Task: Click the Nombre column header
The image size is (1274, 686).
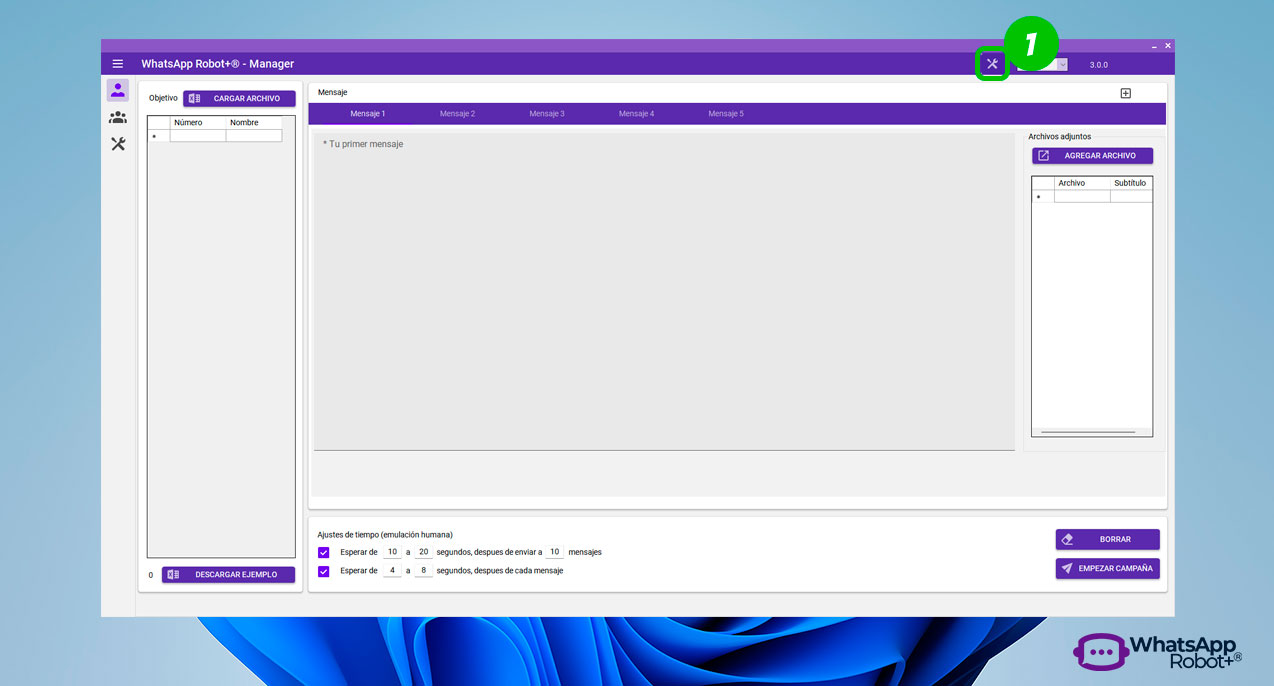Action: (254, 123)
